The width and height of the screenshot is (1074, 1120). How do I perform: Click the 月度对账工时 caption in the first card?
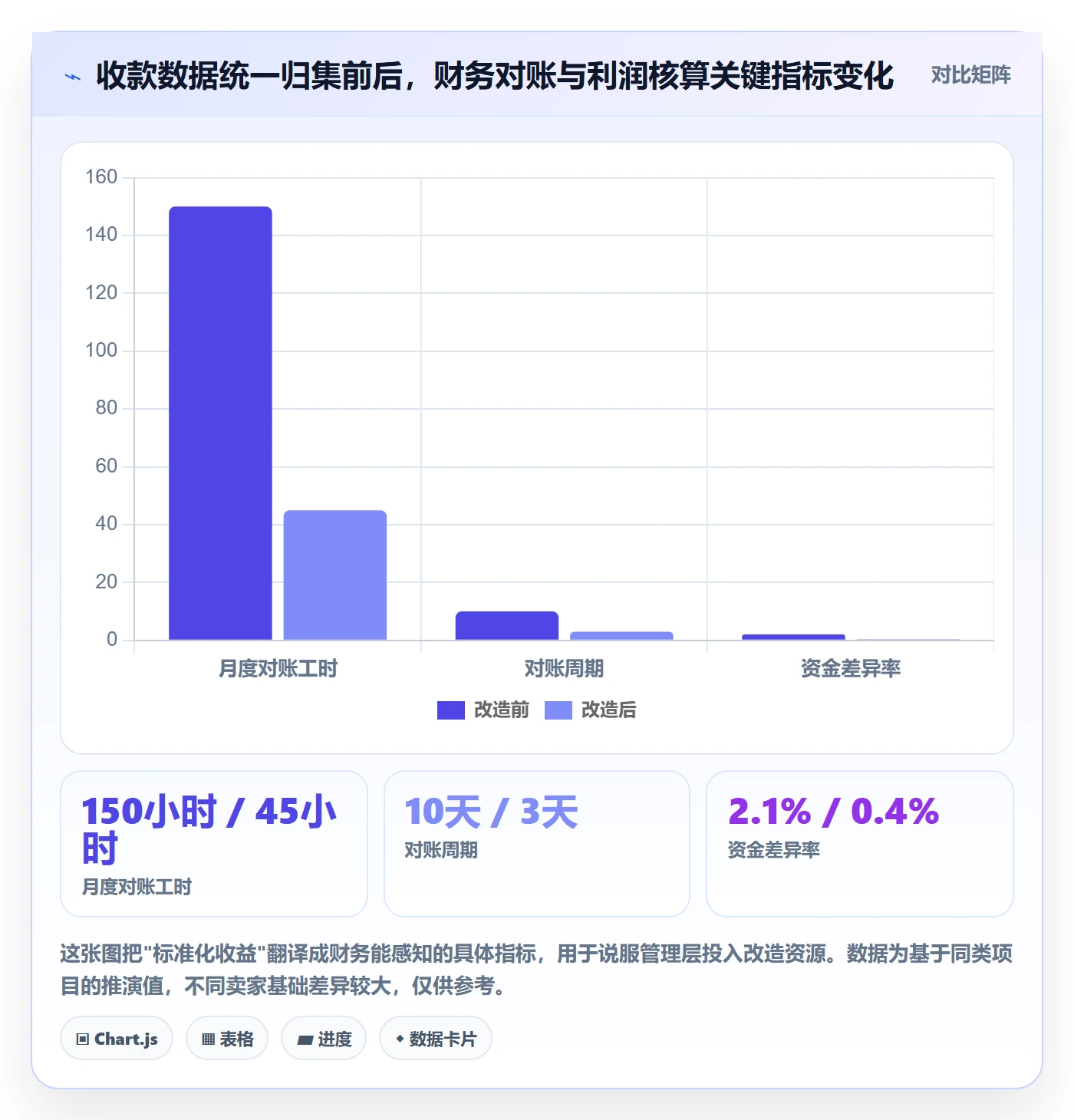pyautogui.click(x=137, y=887)
